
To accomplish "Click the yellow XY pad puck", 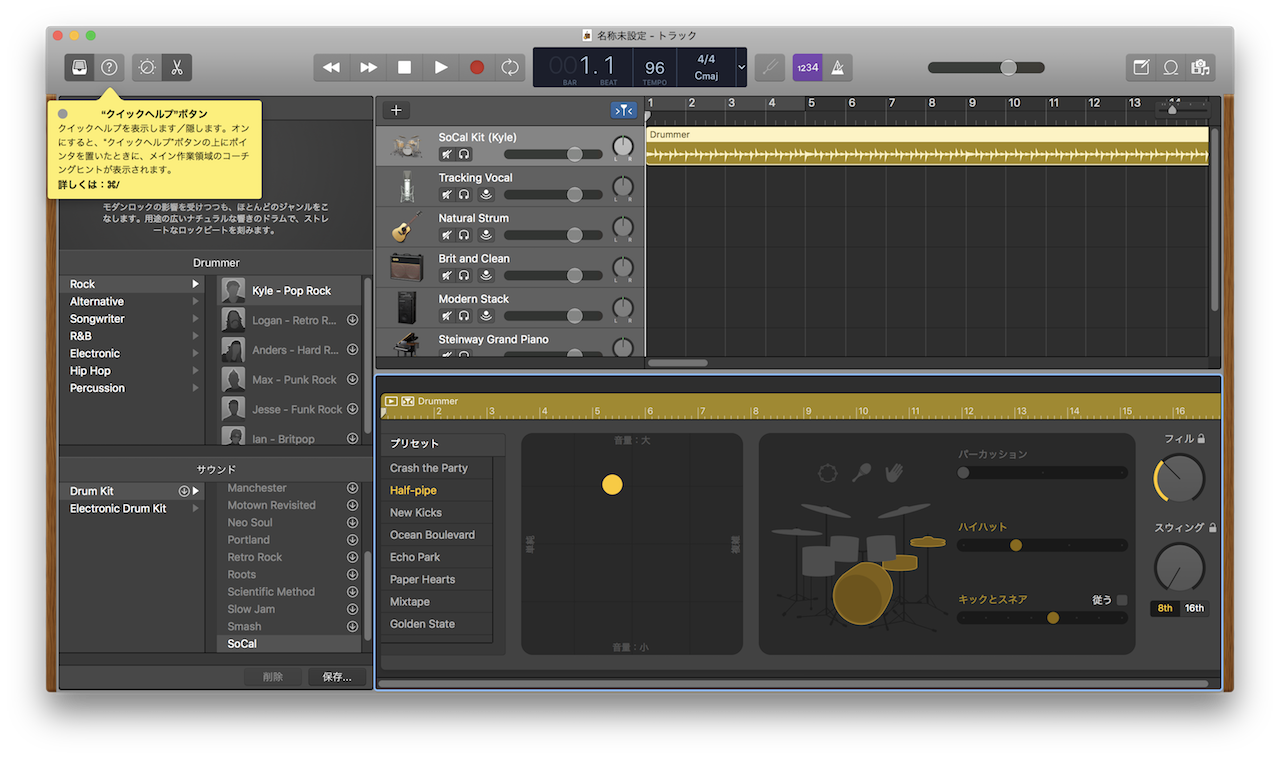I will pyautogui.click(x=612, y=485).
